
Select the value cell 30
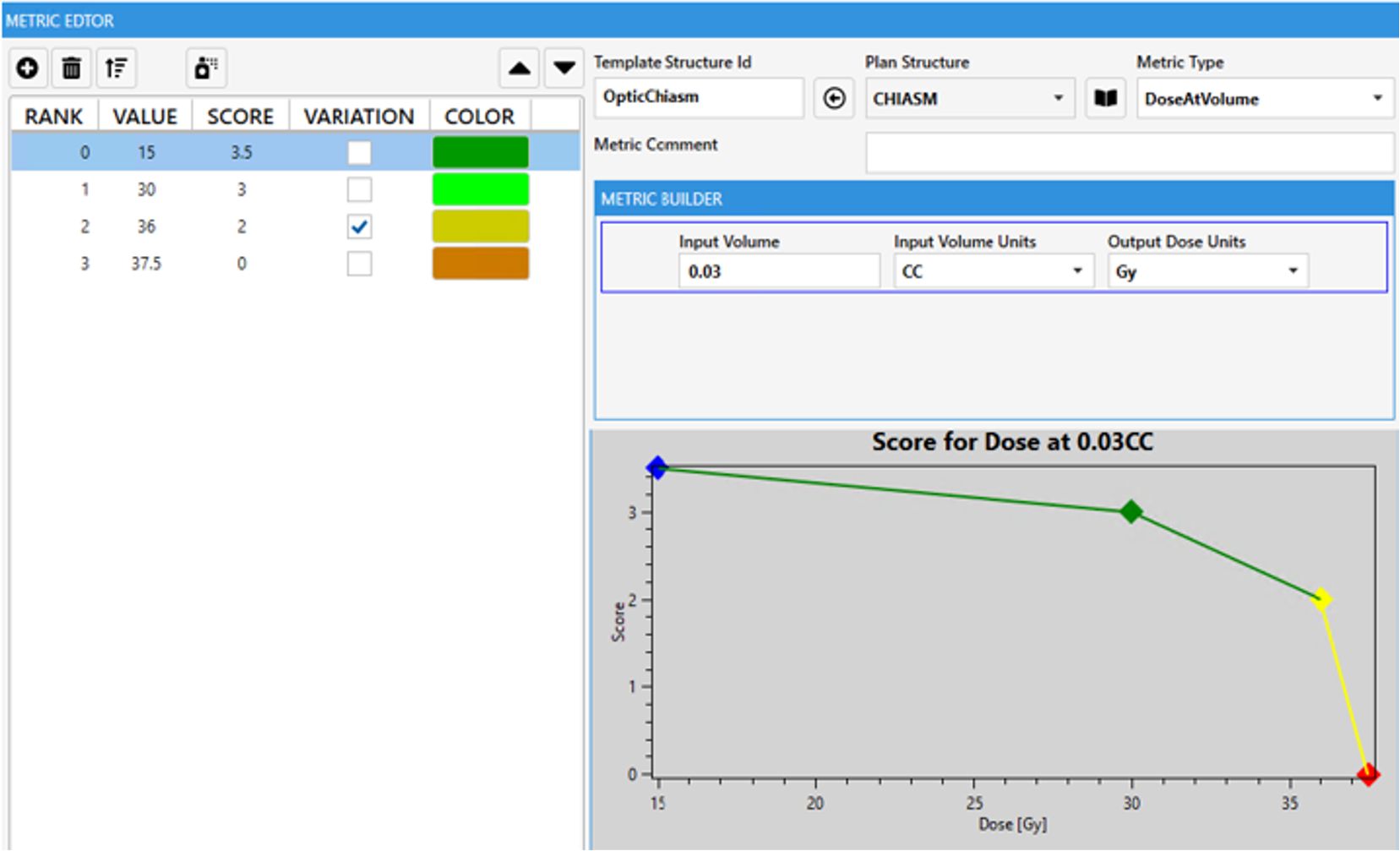146,189
